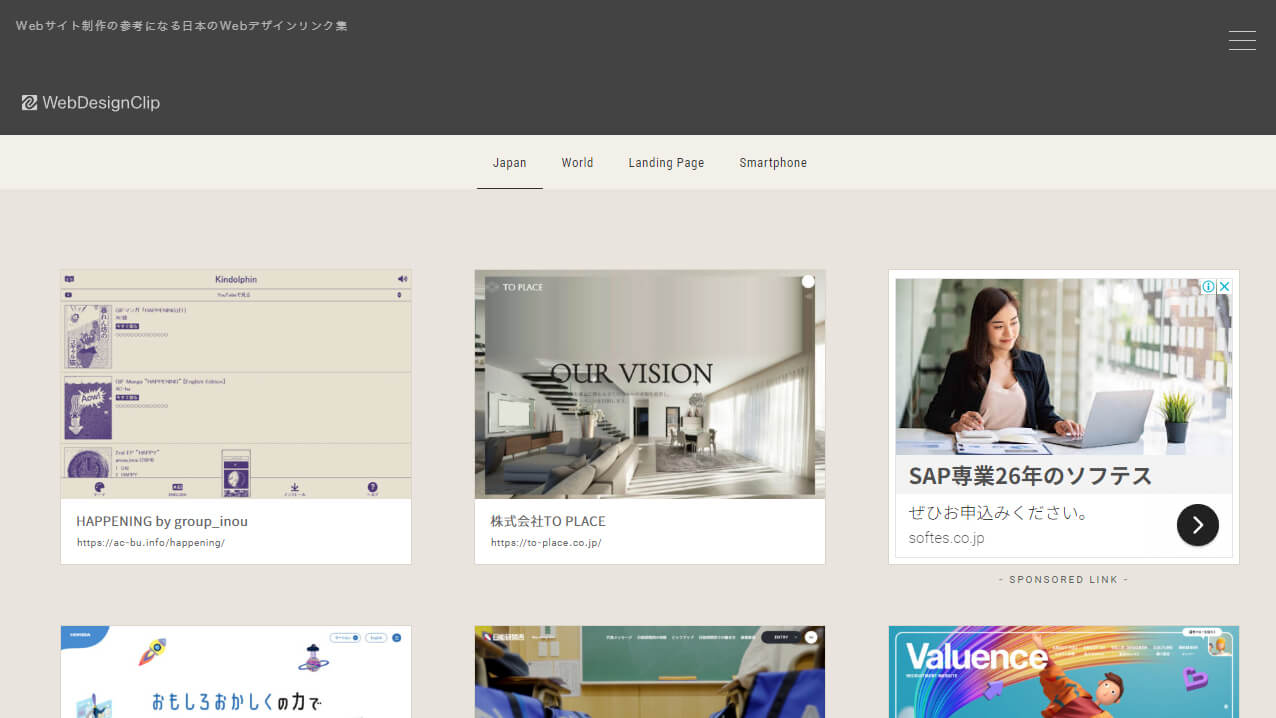Click the white circle on the TO PLACE thumbnail
The width and height of the screenshot is (1276, 718).
(808, 282)
